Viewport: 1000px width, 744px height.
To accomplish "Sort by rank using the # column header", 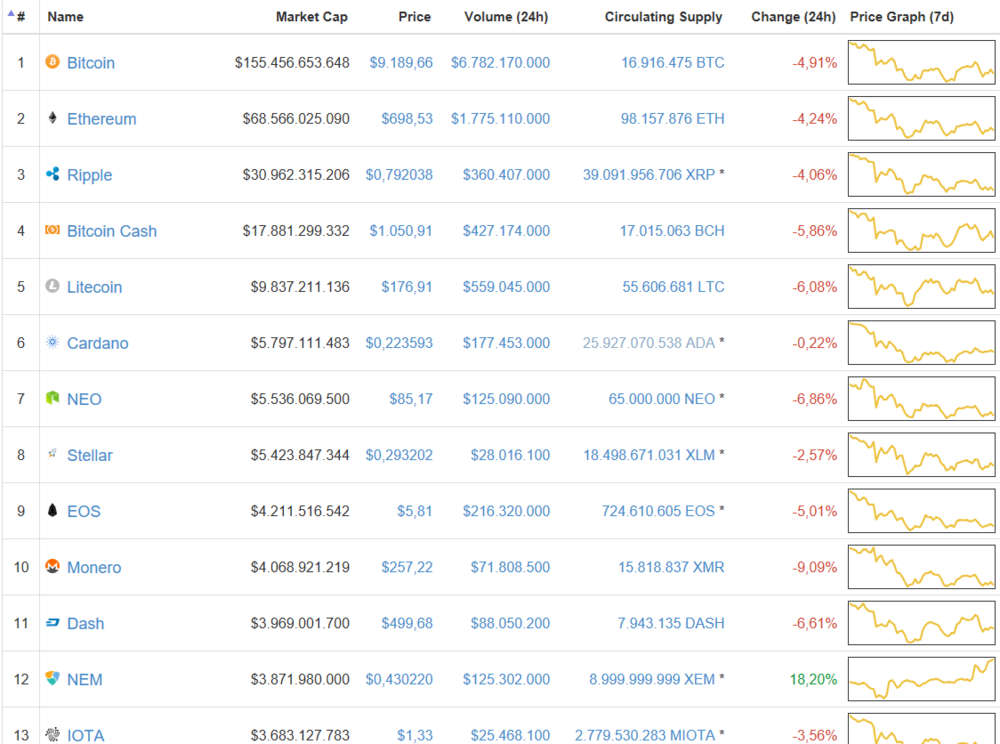I will pyautogui.click(x=21, y=17).
